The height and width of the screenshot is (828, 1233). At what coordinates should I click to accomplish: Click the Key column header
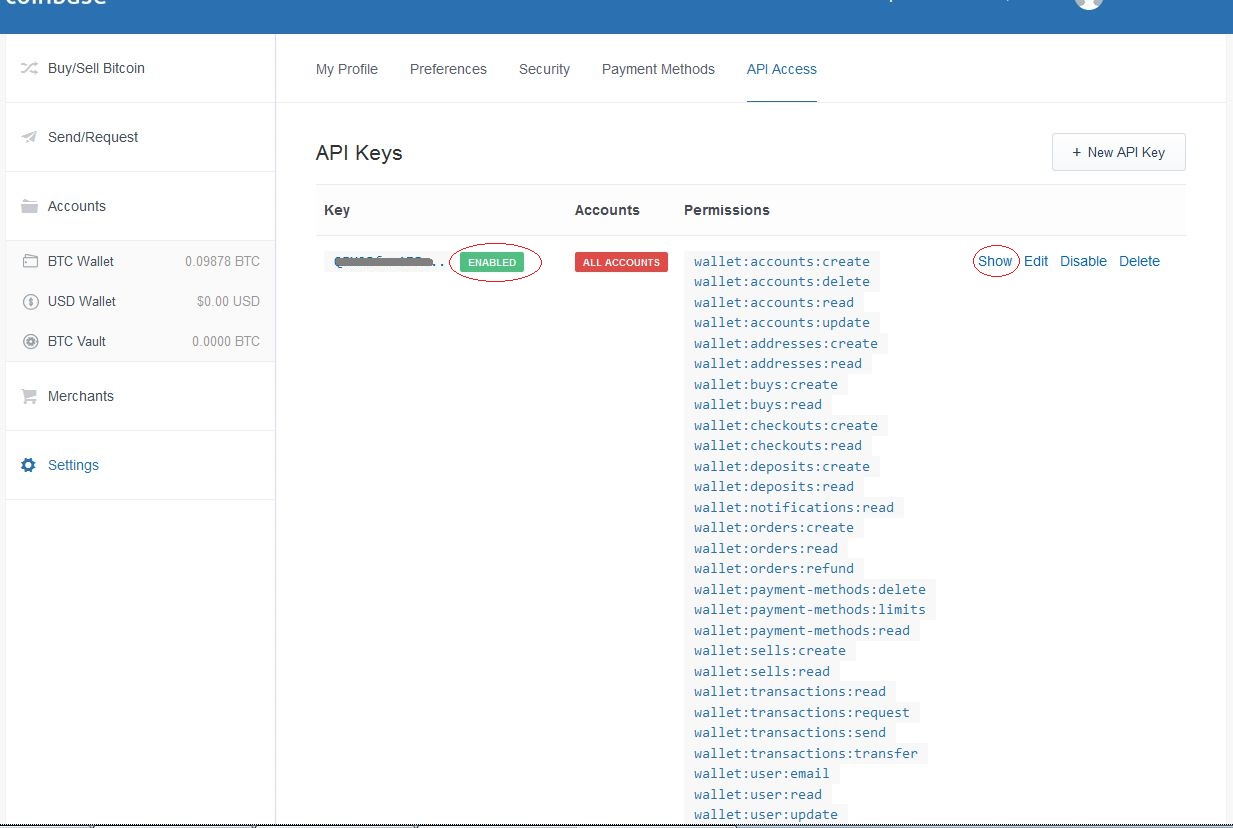(x=337, y=210)
